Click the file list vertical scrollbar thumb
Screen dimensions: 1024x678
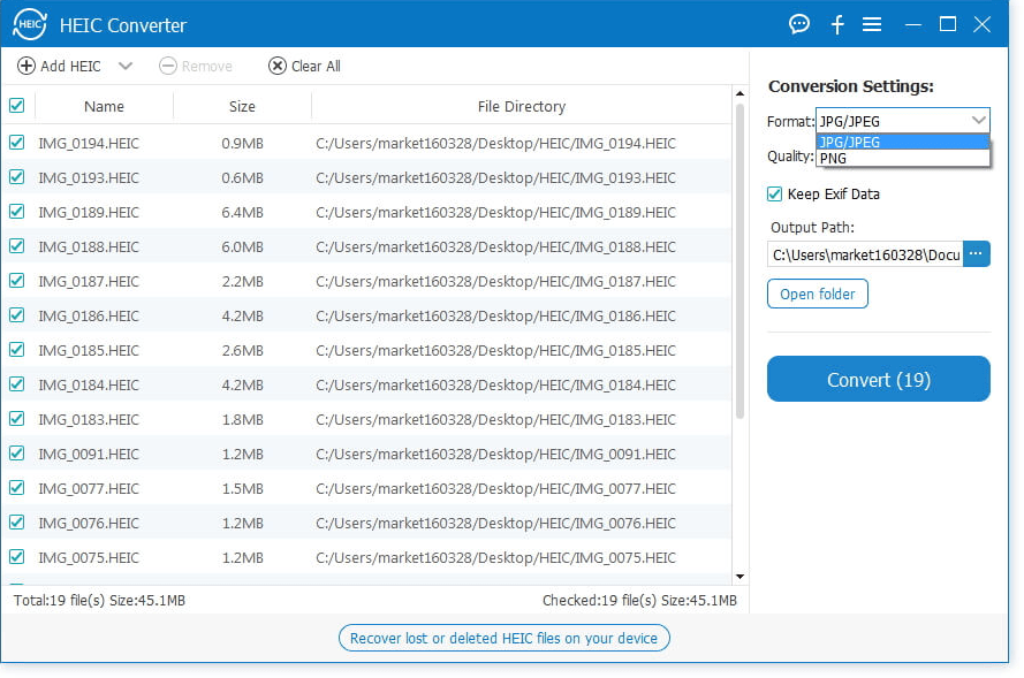[x=740, y=261]
